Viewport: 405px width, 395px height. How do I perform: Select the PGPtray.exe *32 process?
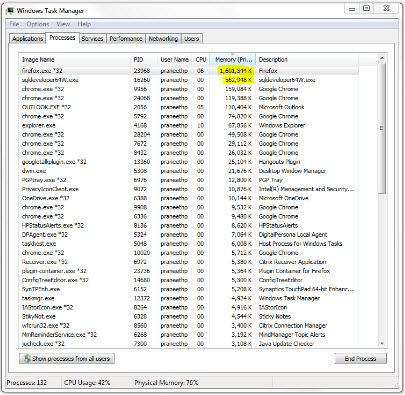(x=189, y=180)
